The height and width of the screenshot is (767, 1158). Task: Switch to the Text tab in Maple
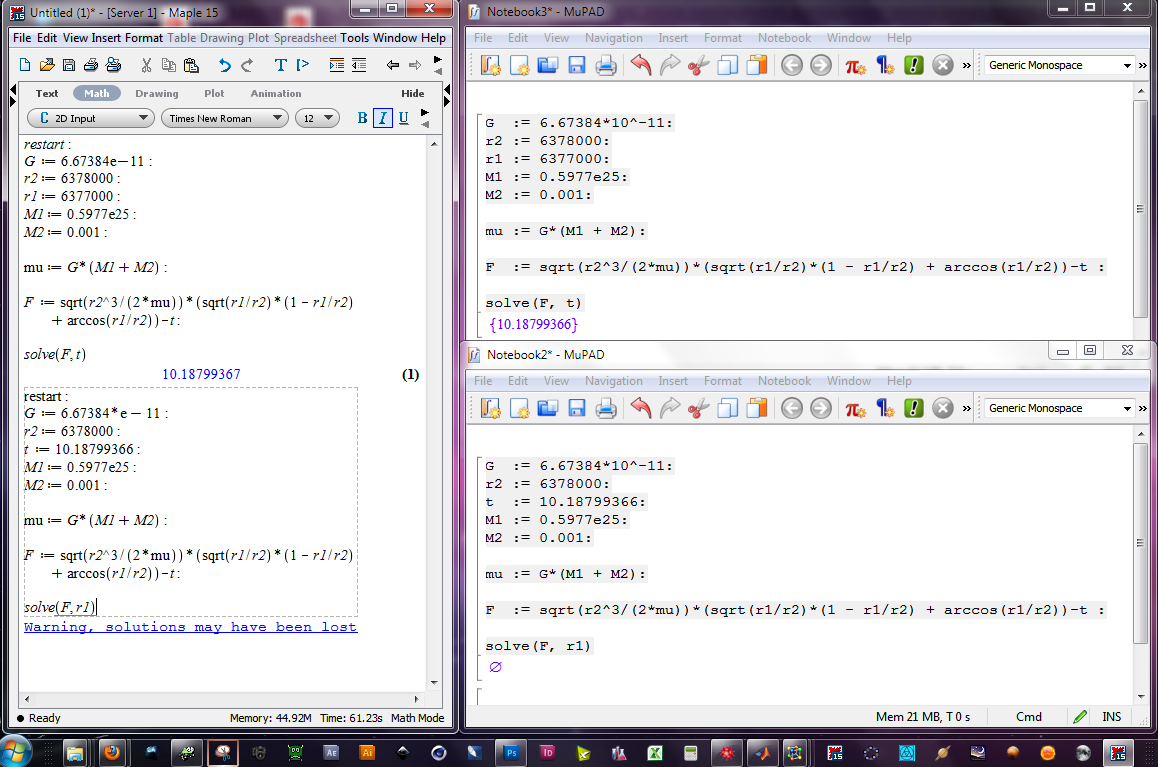pyautogui.click(x=47, y=93)
